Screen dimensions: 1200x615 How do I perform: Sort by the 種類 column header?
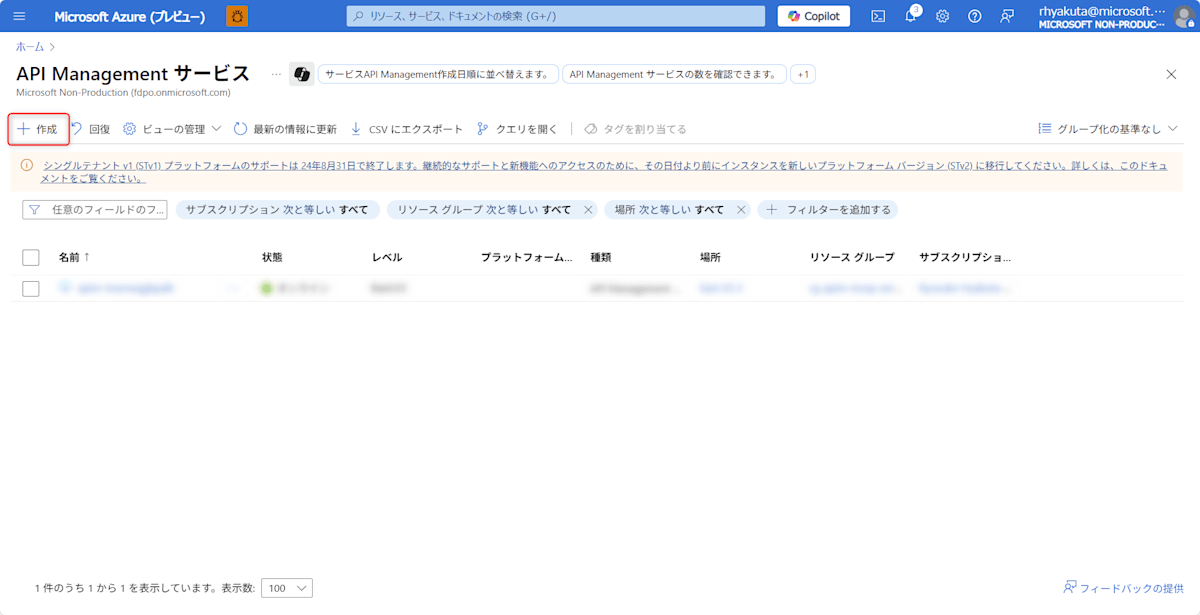(601, 257)
